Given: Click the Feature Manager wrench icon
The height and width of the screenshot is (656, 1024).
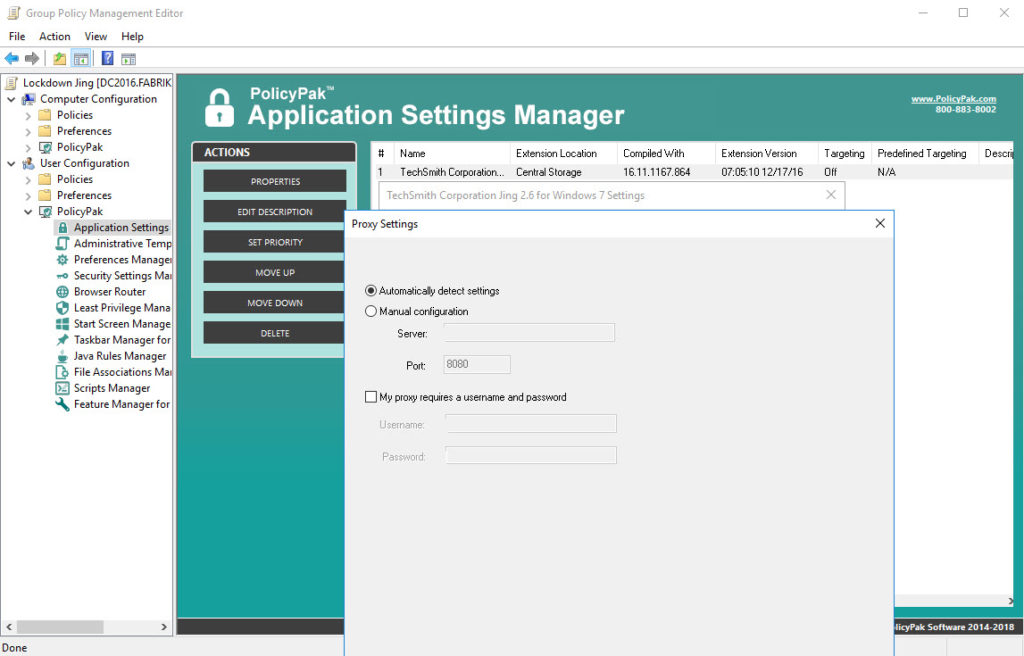Looking at the screenshot, I should click(63, 404).
